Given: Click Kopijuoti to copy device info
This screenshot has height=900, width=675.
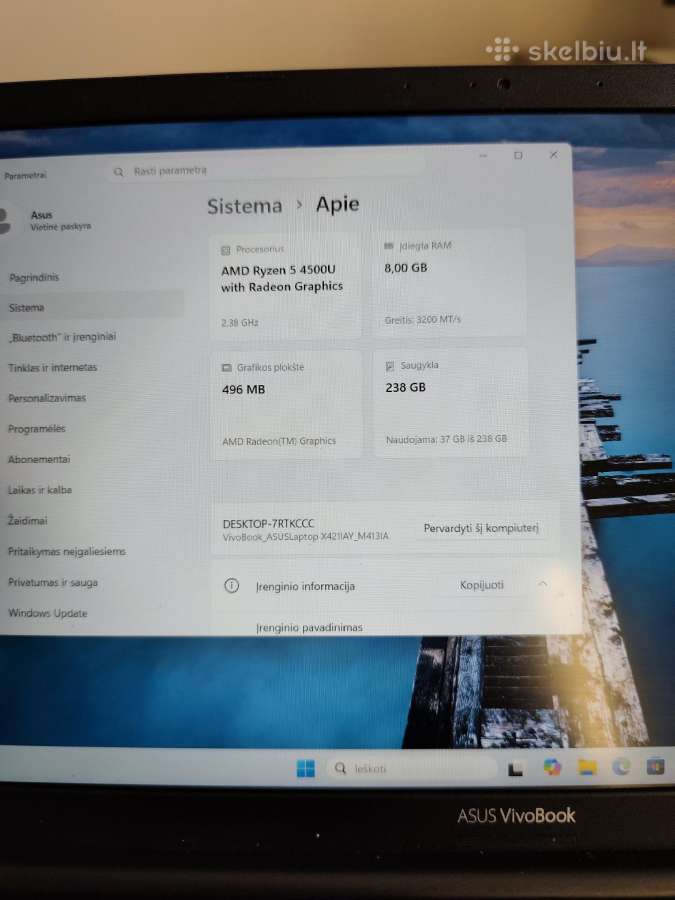Looking at the screenshot, I should (482, 585).
